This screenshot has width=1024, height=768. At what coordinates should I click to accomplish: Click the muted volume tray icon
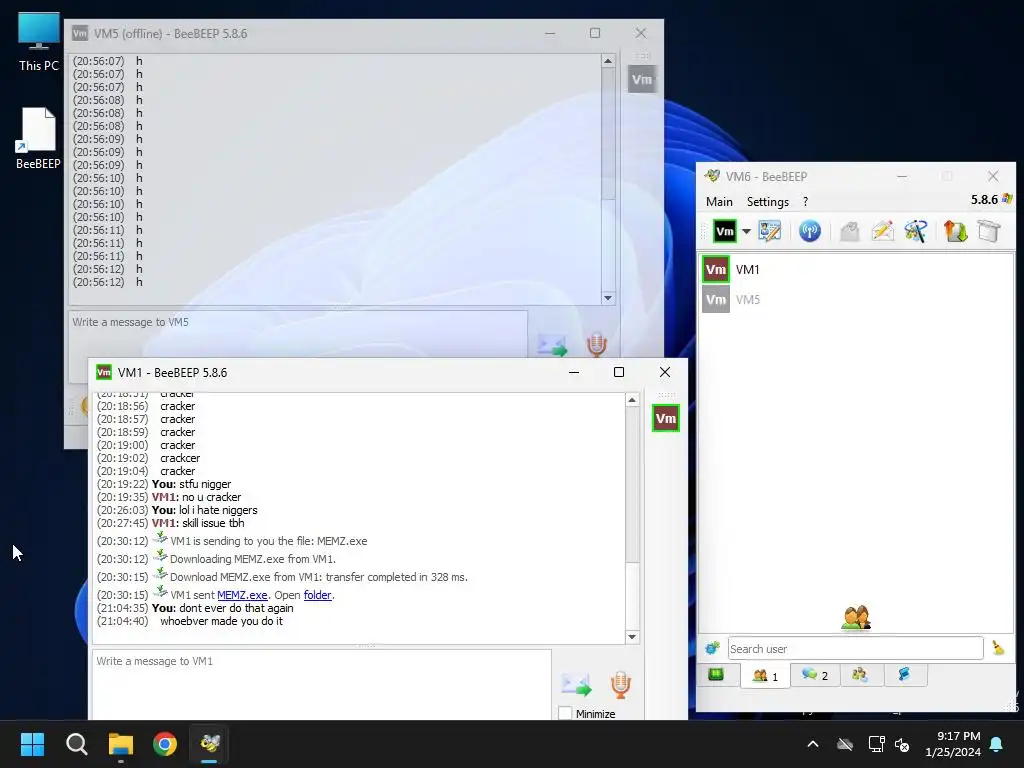(x=902, y=744)
